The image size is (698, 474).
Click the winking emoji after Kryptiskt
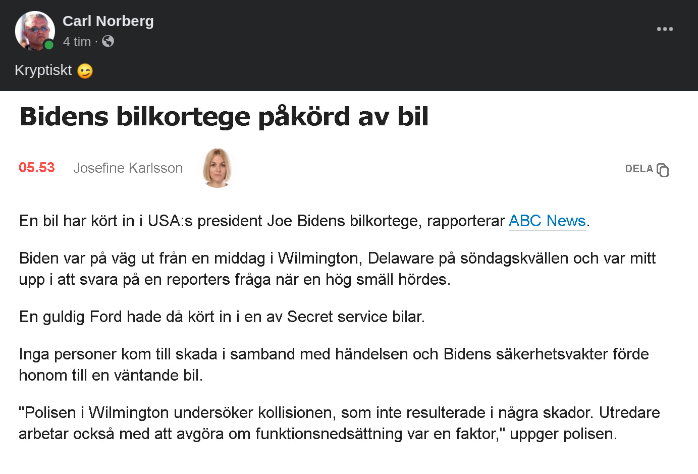pos(85,71)
